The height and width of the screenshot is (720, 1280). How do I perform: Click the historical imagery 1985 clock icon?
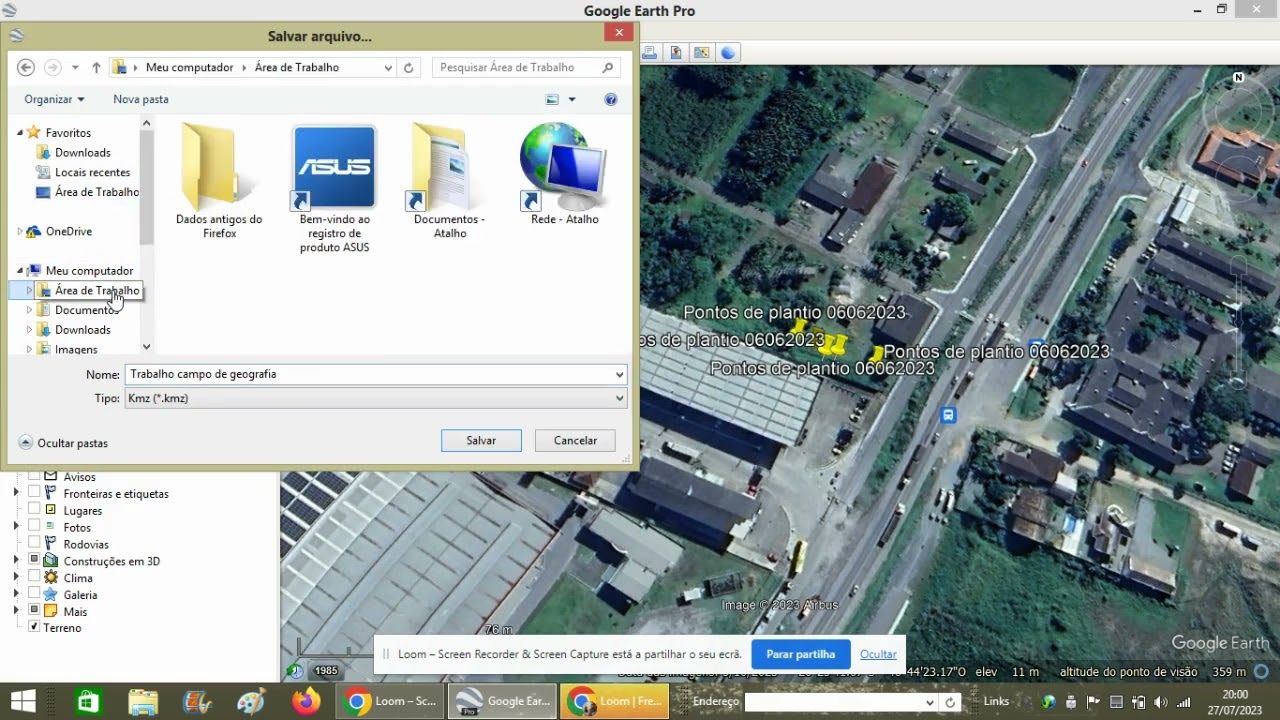pyautogui.click(x=296, y=671)
